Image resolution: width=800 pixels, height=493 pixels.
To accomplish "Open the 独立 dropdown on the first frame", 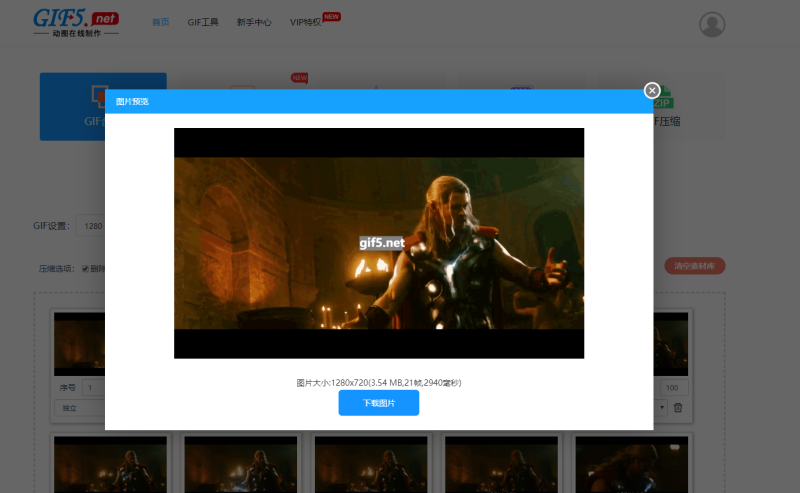I will tap(80, 408).
